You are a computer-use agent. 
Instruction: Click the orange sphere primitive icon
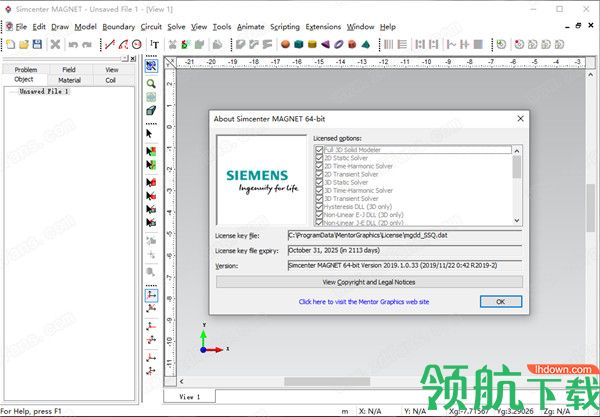point(285,44)
